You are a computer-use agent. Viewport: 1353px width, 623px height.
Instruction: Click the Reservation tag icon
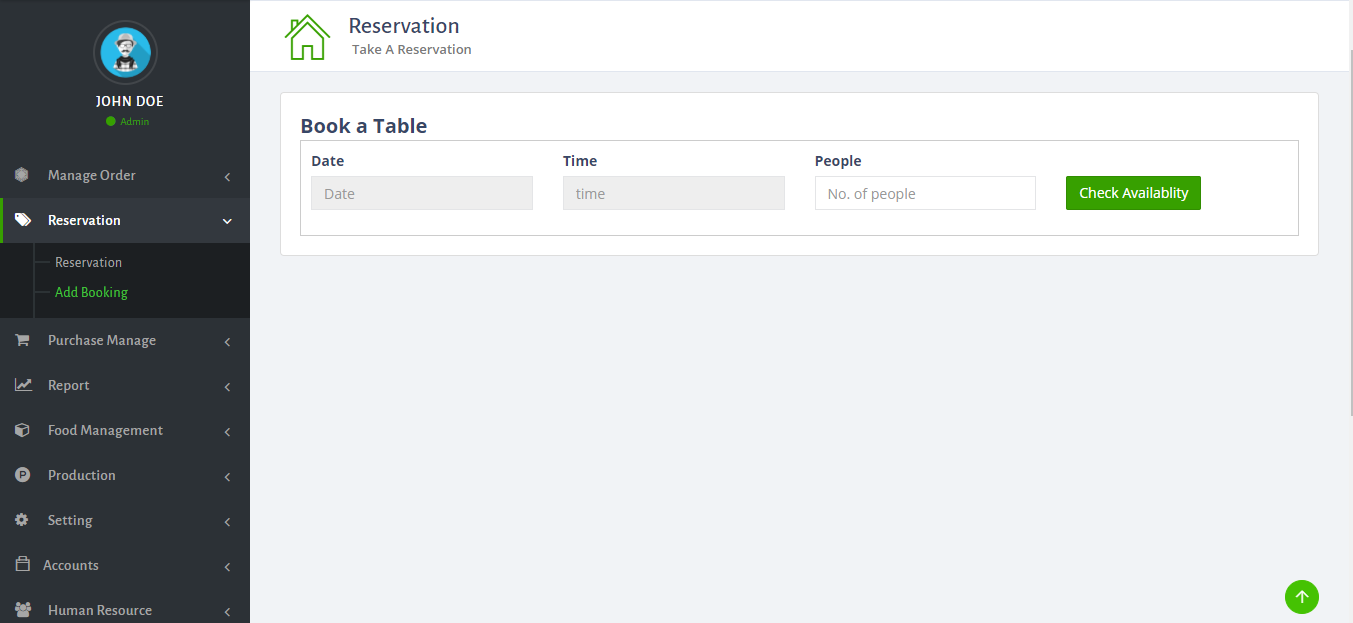tap(22, 220)
